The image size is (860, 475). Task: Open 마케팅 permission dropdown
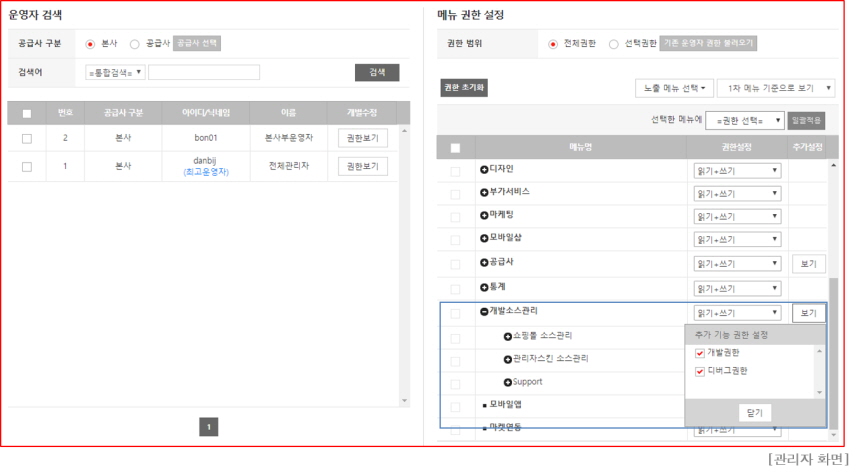(x=737, y=217)
